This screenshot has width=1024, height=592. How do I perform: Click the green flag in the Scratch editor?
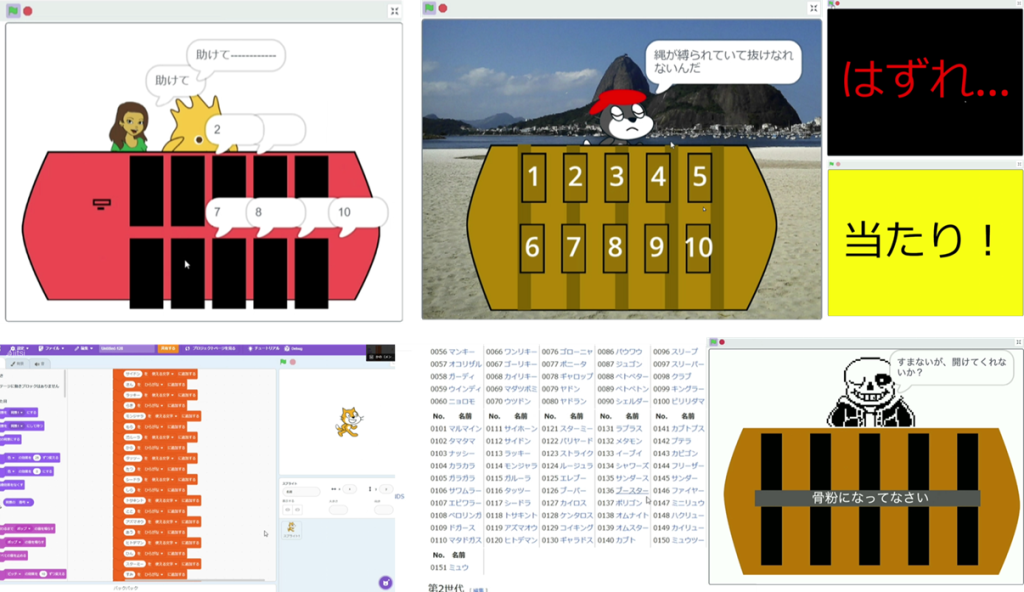point(283,362)
